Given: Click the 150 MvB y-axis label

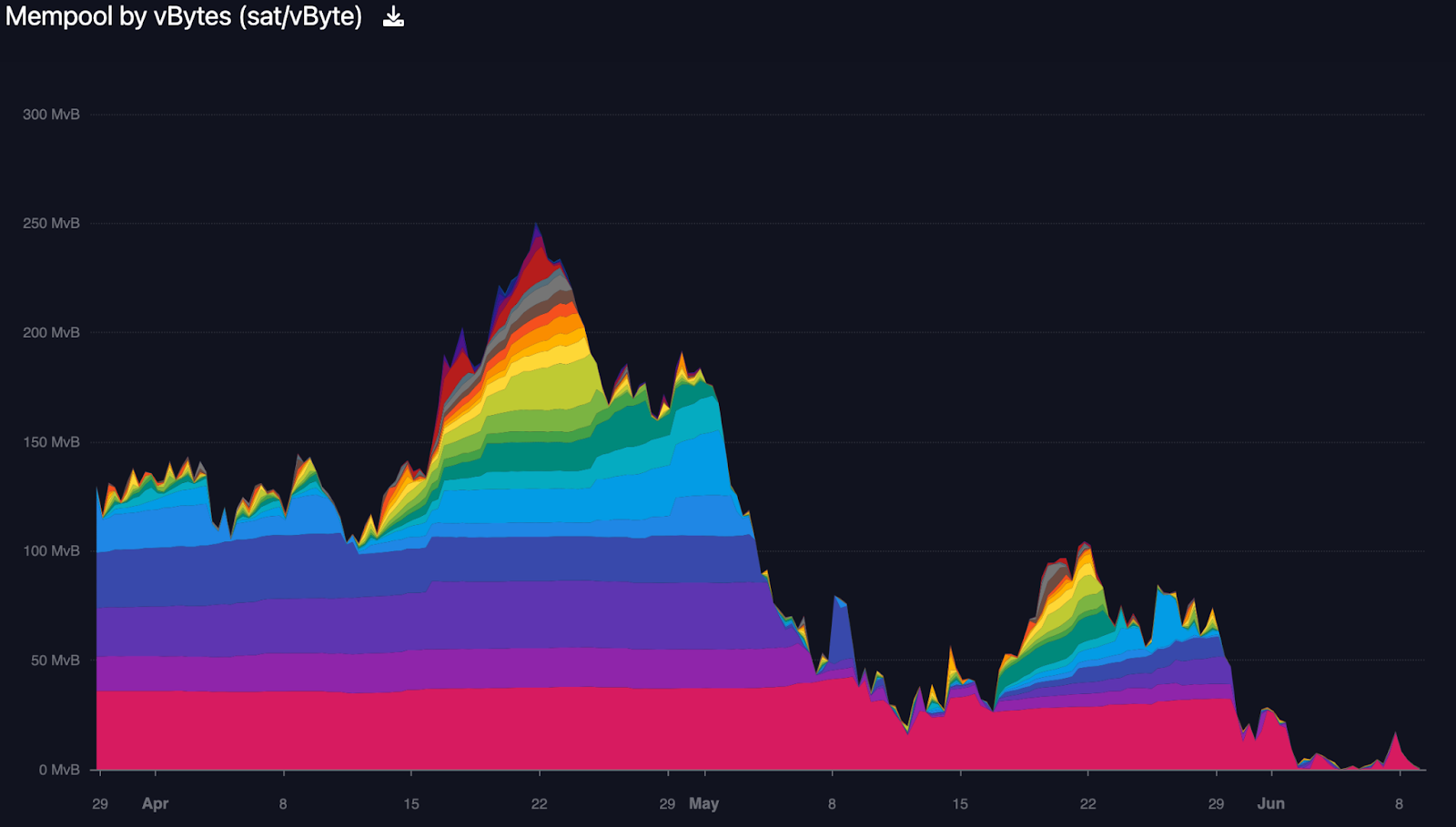Looking at the screenshot, I should 51,442.
